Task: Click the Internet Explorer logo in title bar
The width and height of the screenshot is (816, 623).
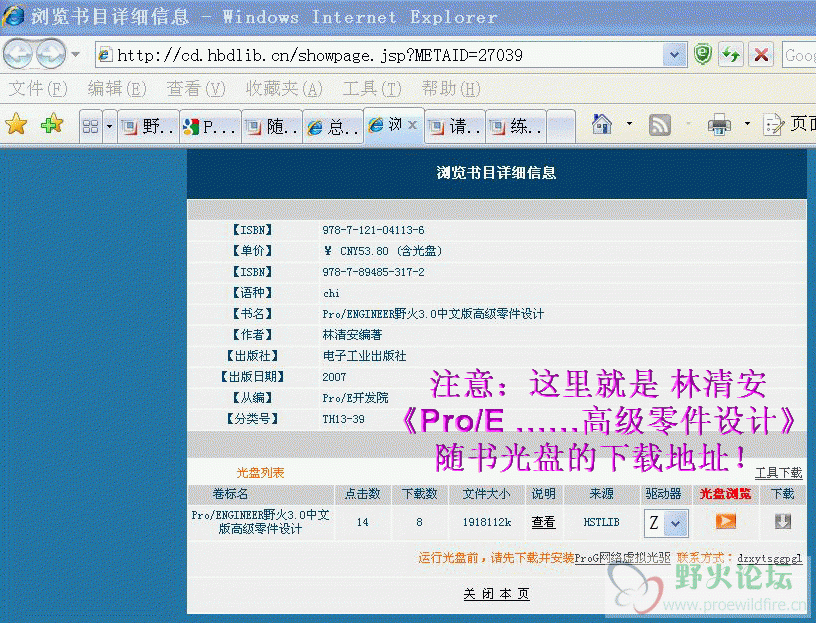Action: [x=13, y=15]
